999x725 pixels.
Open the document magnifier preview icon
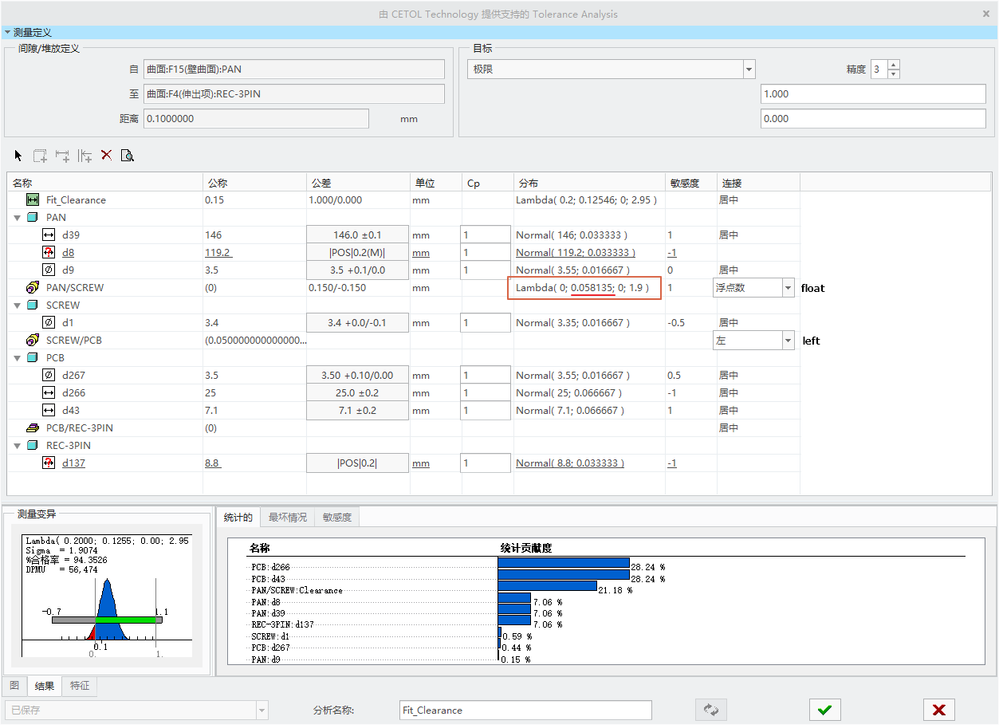[x=127, y=155]
